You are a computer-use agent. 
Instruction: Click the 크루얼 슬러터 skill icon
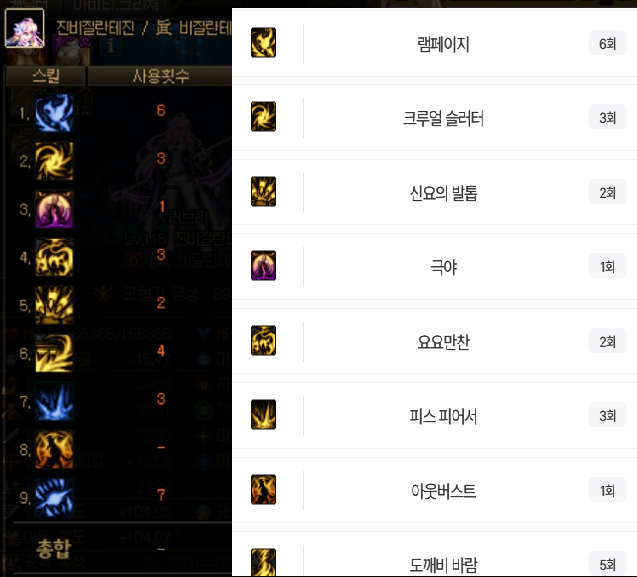pos(263,117)
